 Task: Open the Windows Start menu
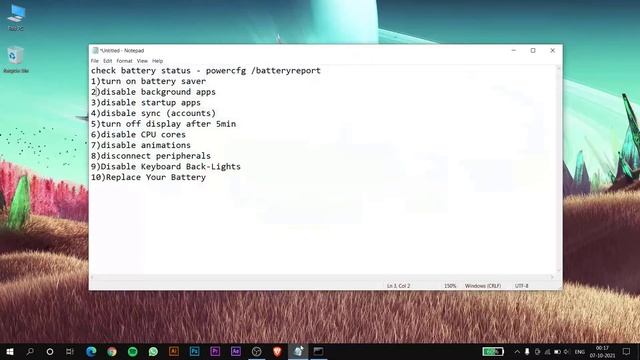pyautogui.click(x=10, y=351)
